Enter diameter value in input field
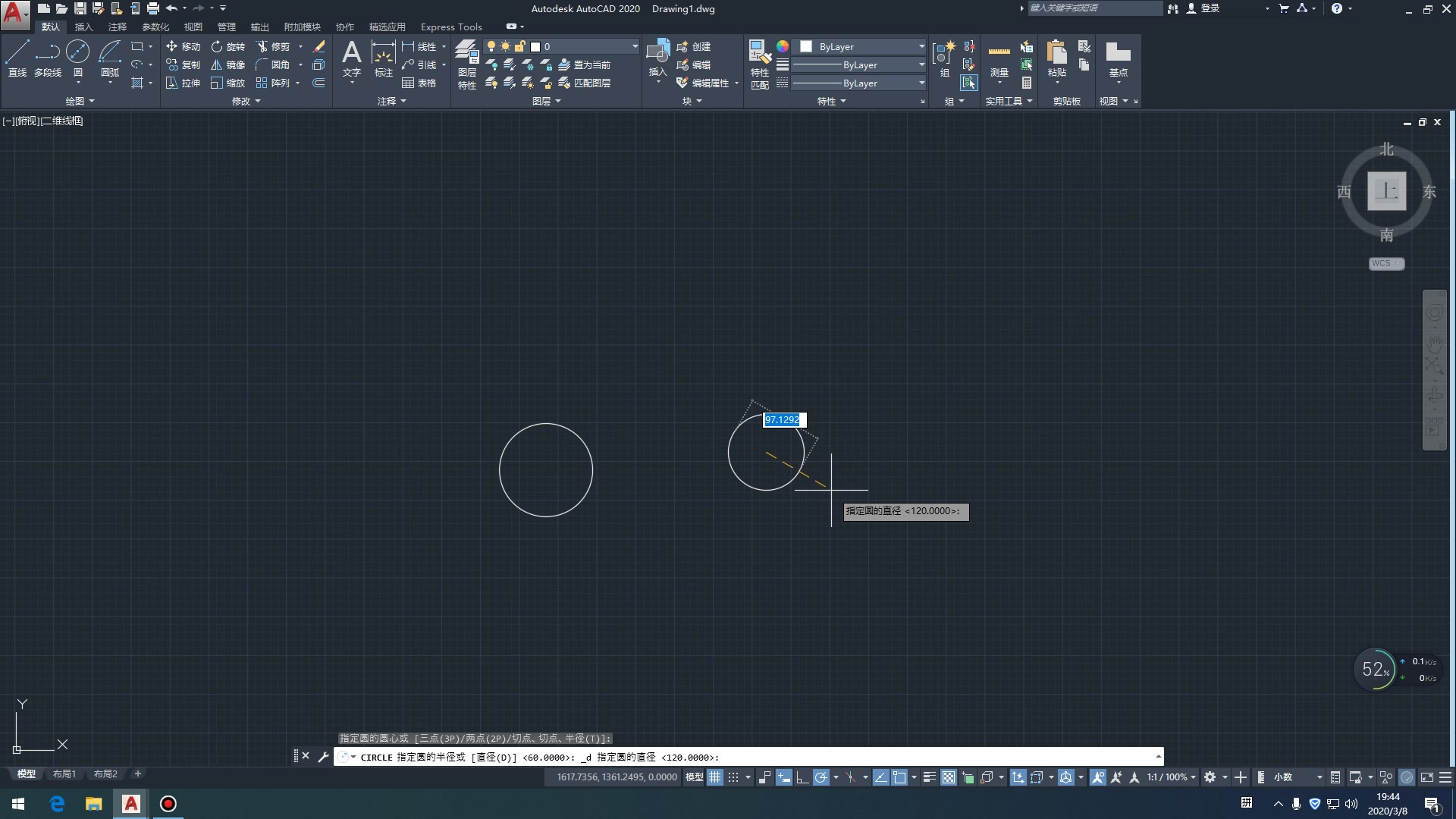This screenshot has height=819, width=1456. pyautogui.click(x=783, y=420)
